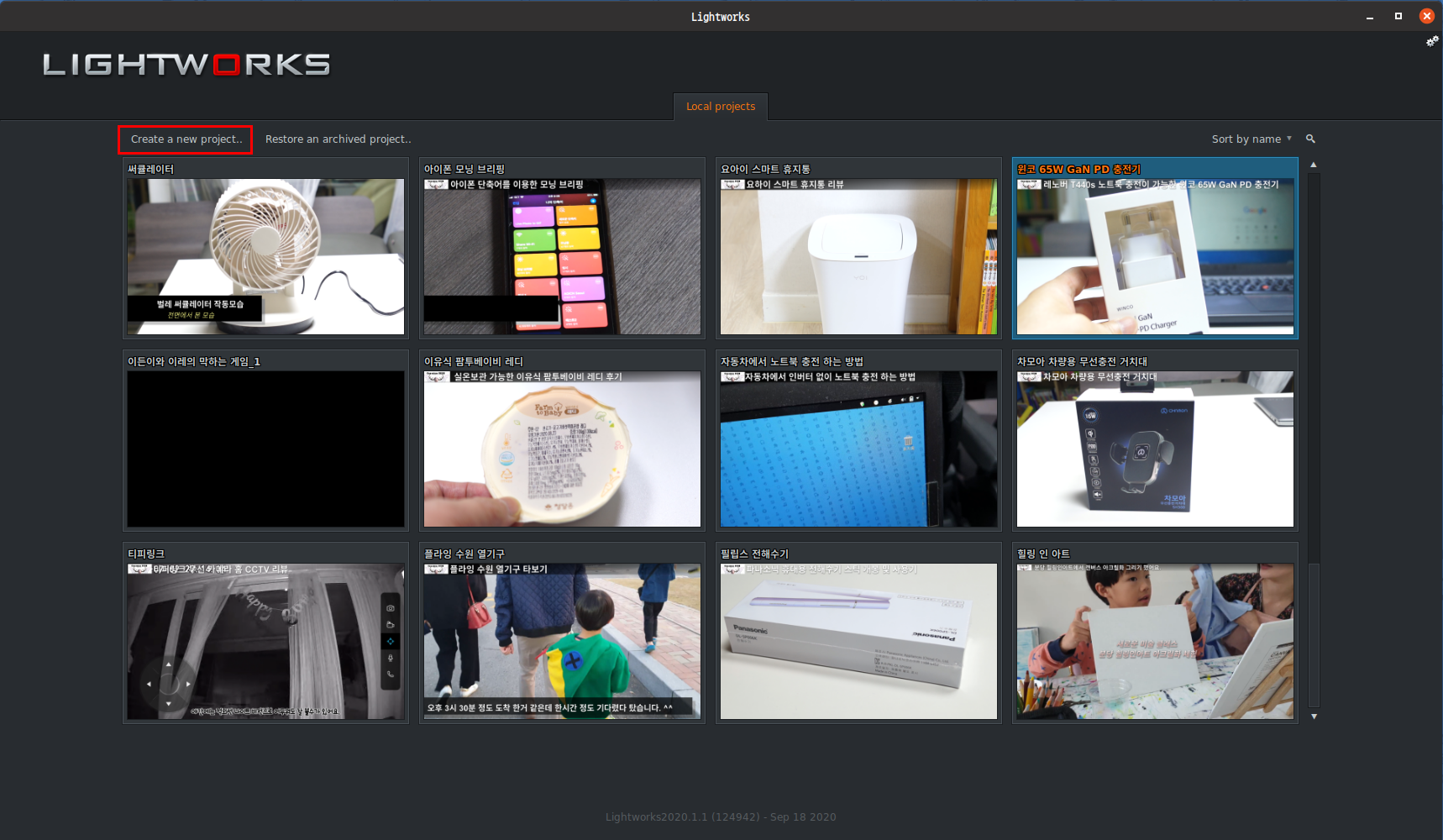1443x840 pixels.
Task: Open the Sort by name dropdown
Action: click(1251, 139)
